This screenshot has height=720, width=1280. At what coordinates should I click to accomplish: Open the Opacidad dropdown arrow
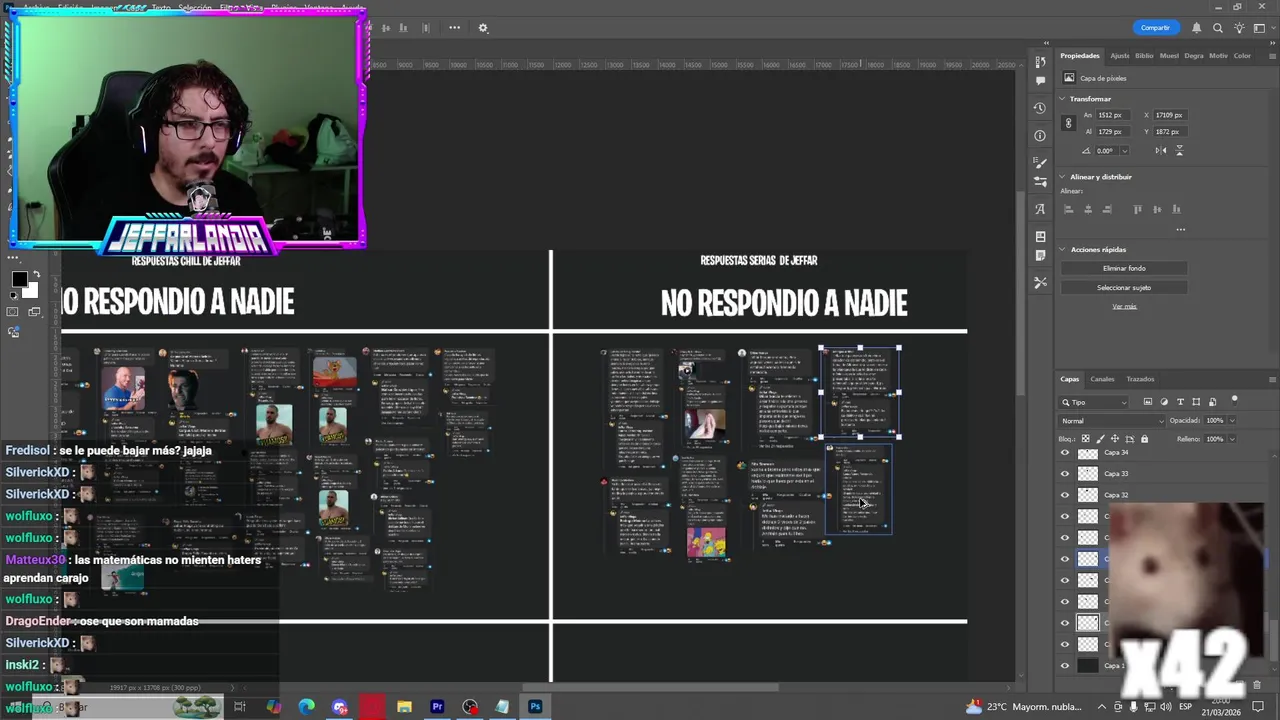click(x=1231, y=421)
